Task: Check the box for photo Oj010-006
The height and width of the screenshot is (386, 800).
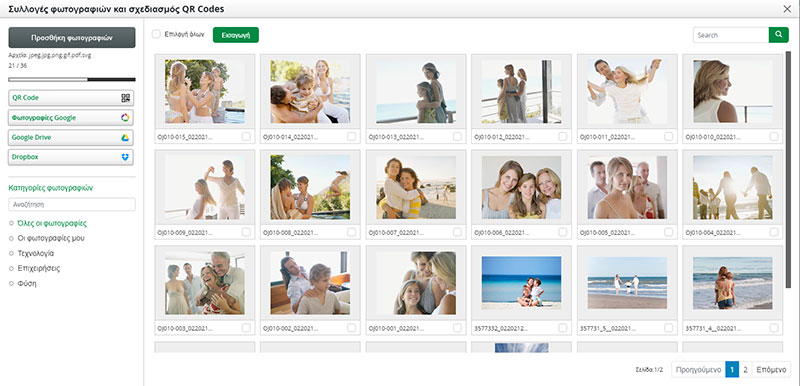Action: click(563, 232)
